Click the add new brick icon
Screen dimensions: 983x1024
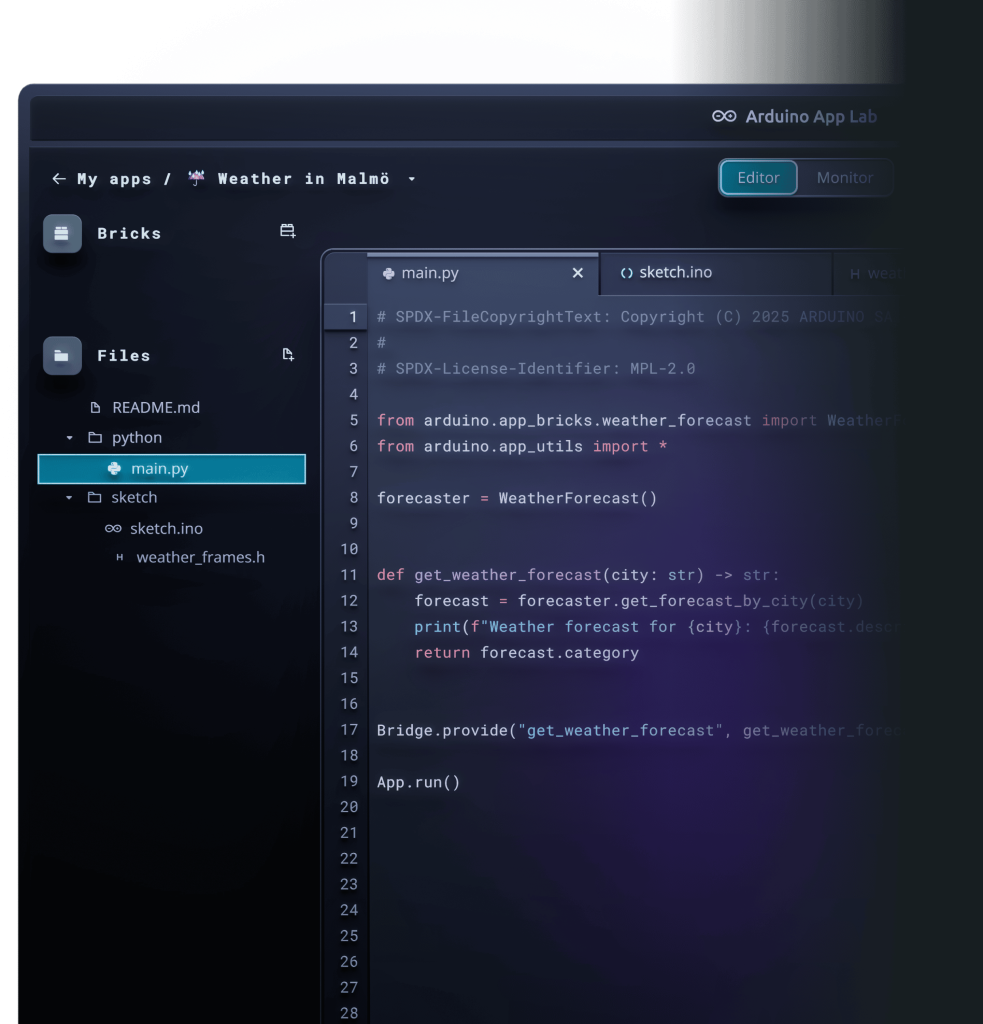click(288, 230)
